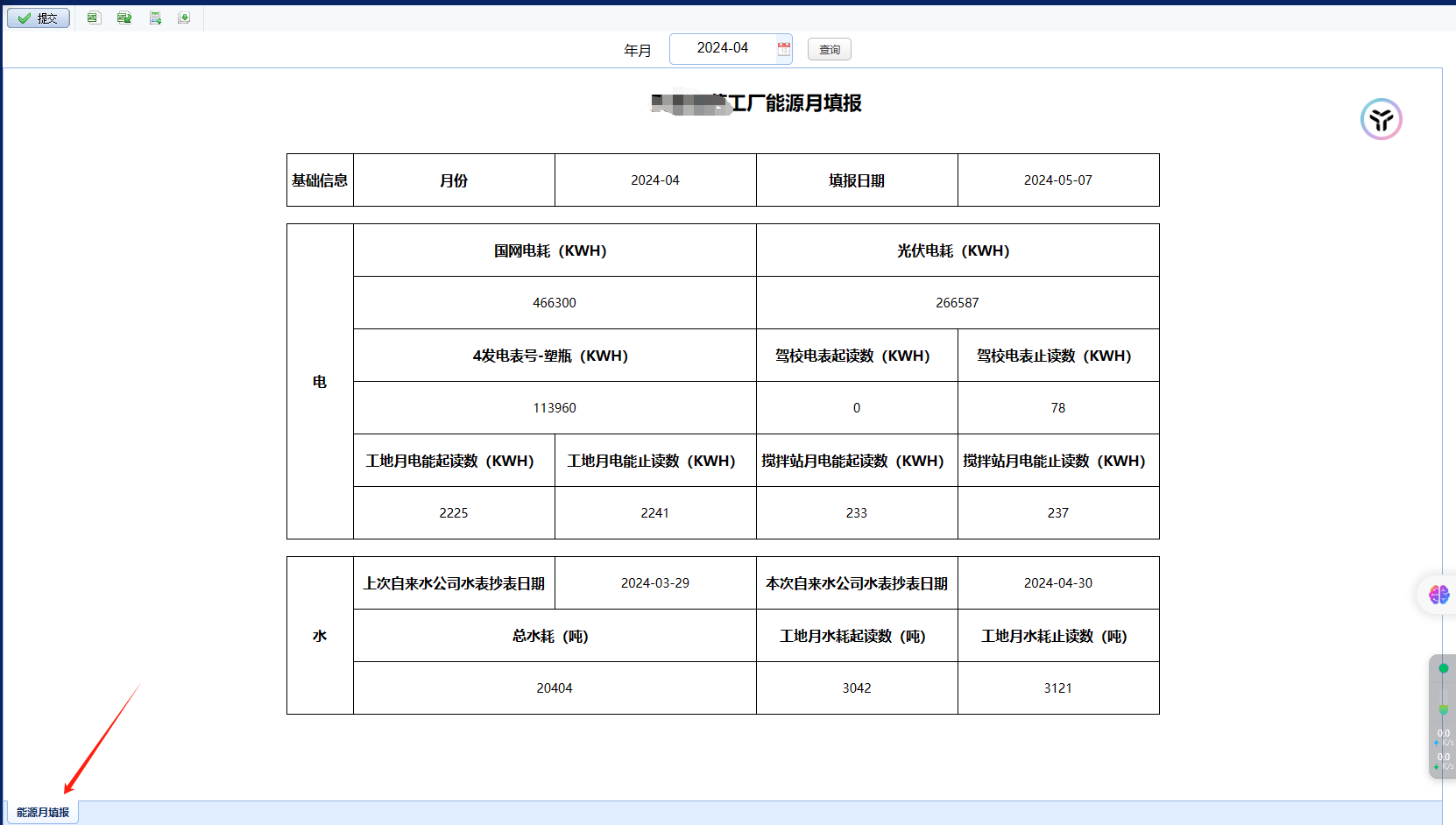
Task: Select the 基础信息 header cell
Action: (320, 180)
